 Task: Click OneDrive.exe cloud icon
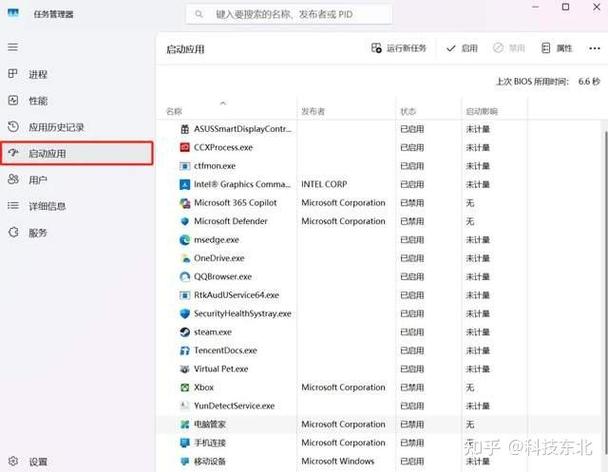pos(185,258)
